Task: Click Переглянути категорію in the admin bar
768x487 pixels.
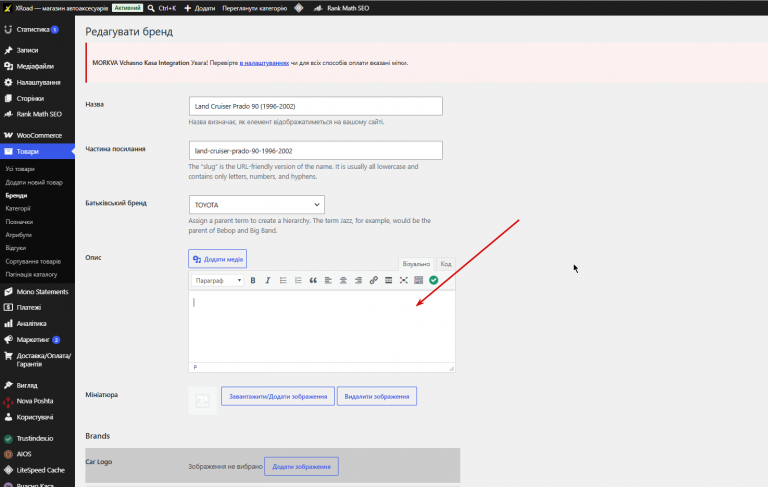Action: pyautogui.click(x=254, y=8)
